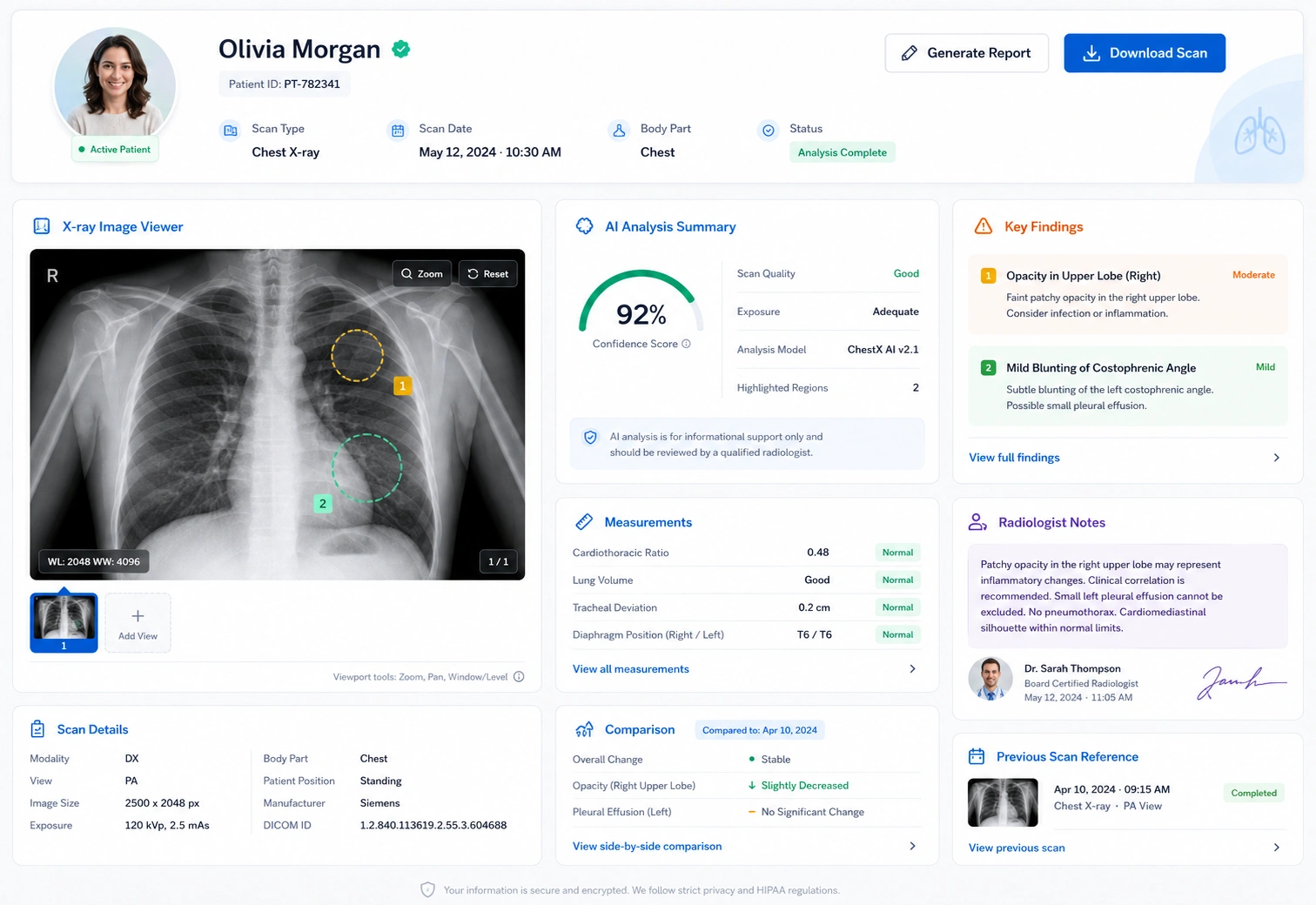This screenshot has width=1316, height=905.
Task: Click the Scan Details clipboard icon
Action: coord(37,729)
